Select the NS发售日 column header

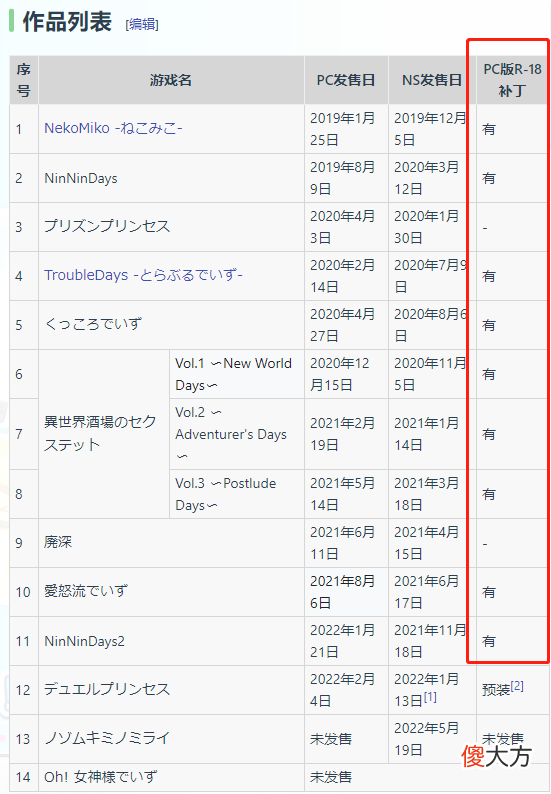432,80
